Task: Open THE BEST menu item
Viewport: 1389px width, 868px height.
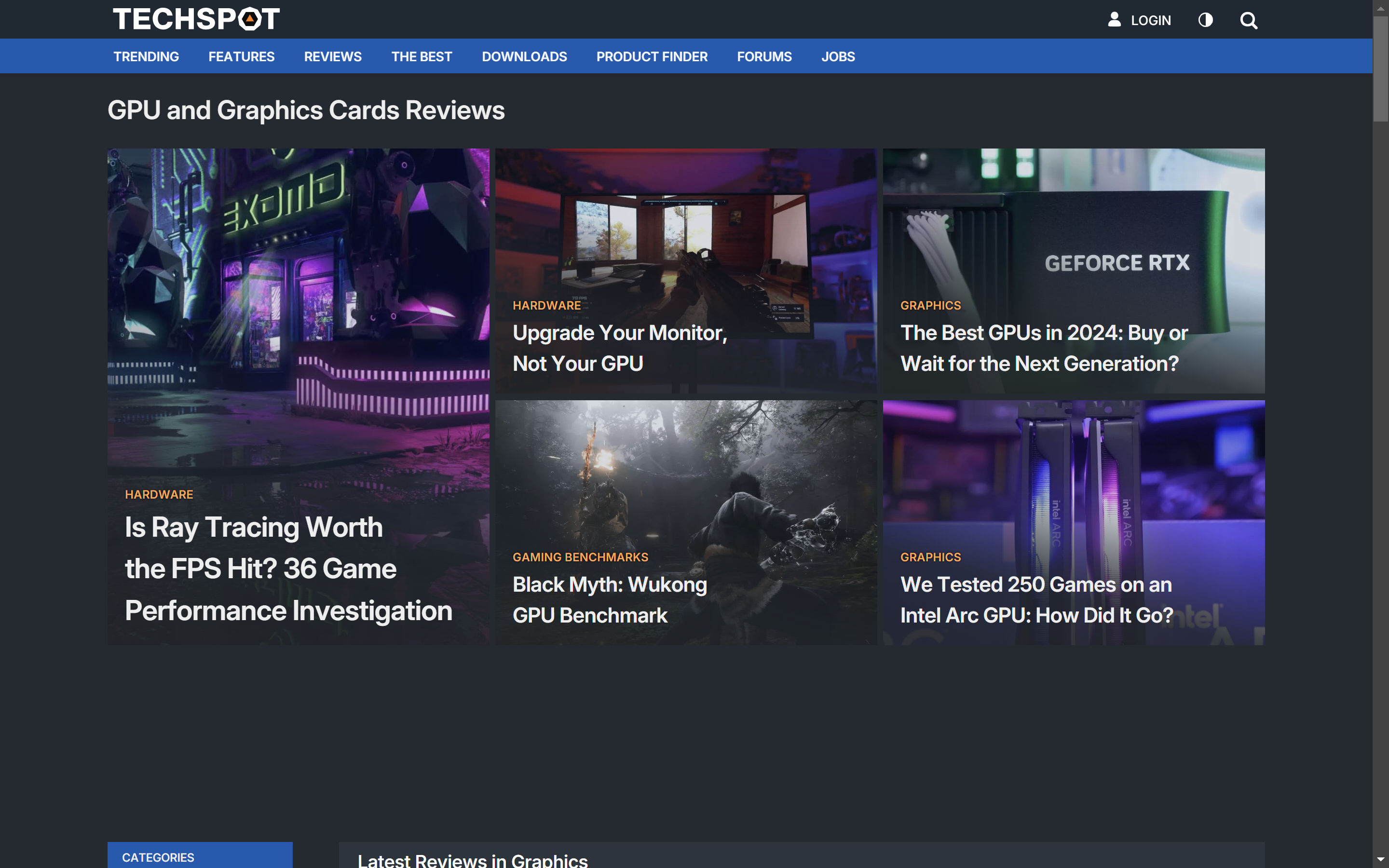Action: pyautogui.click(x=422, y=56)
